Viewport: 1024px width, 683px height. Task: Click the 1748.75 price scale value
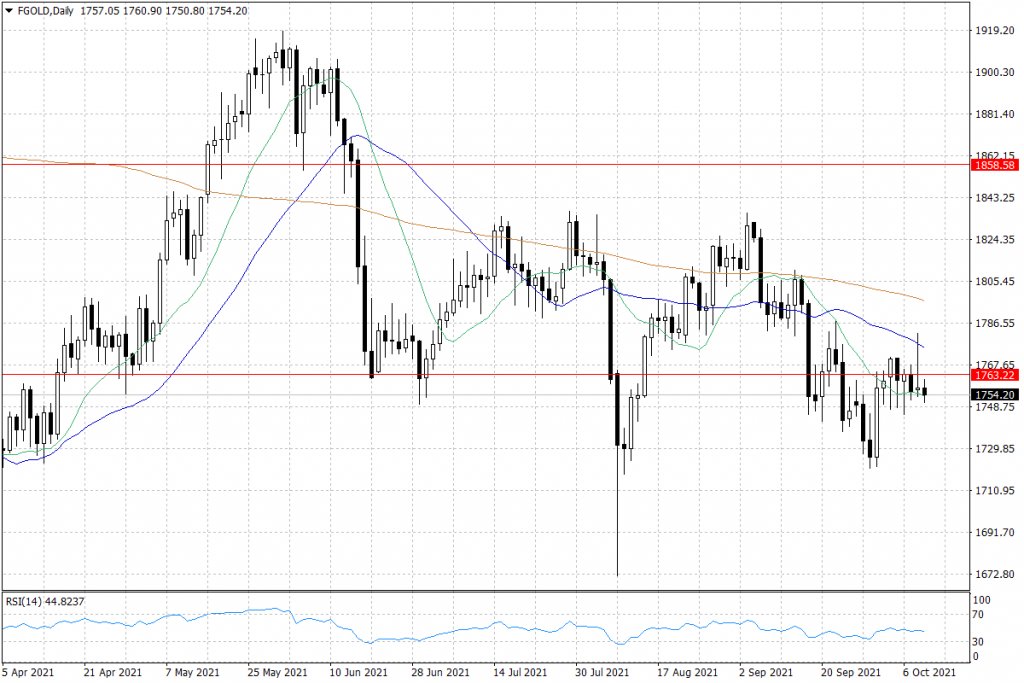click(995, 407)
